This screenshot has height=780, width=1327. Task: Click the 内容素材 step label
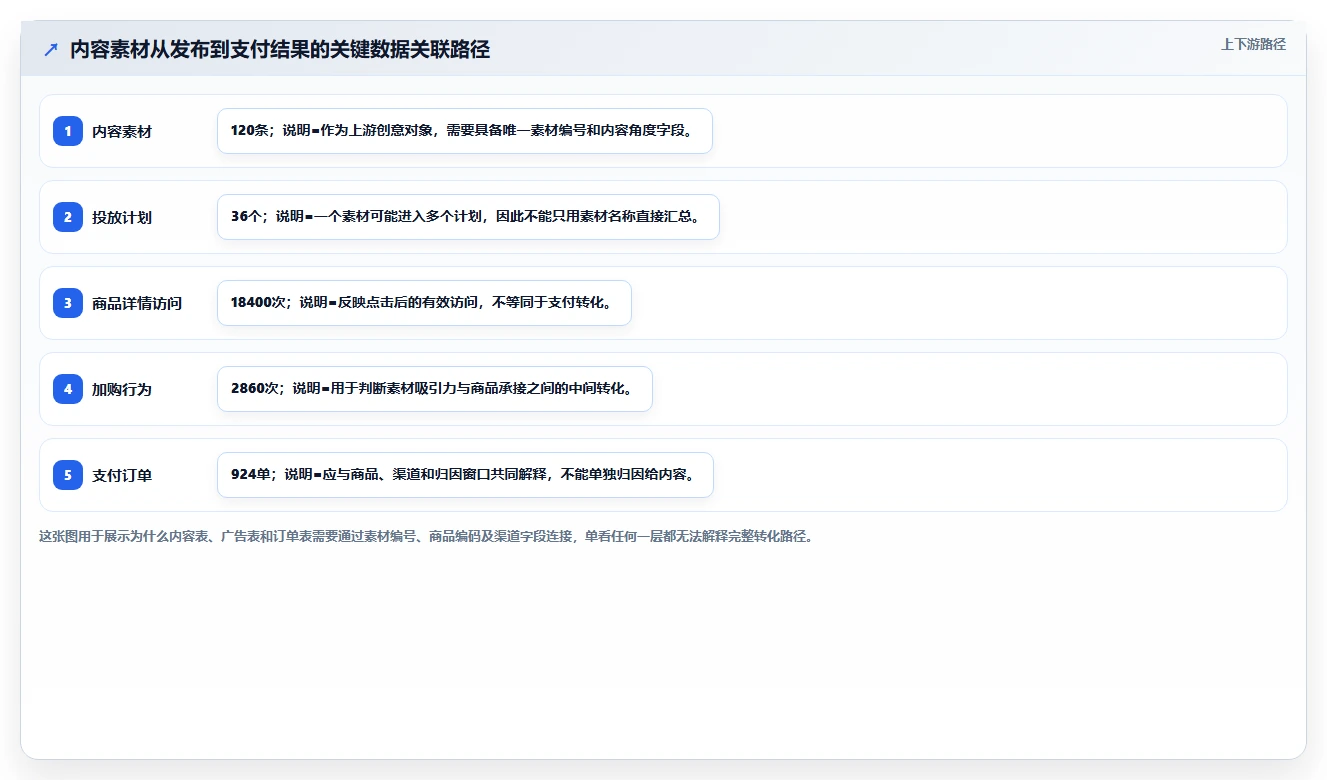[122, 131]
